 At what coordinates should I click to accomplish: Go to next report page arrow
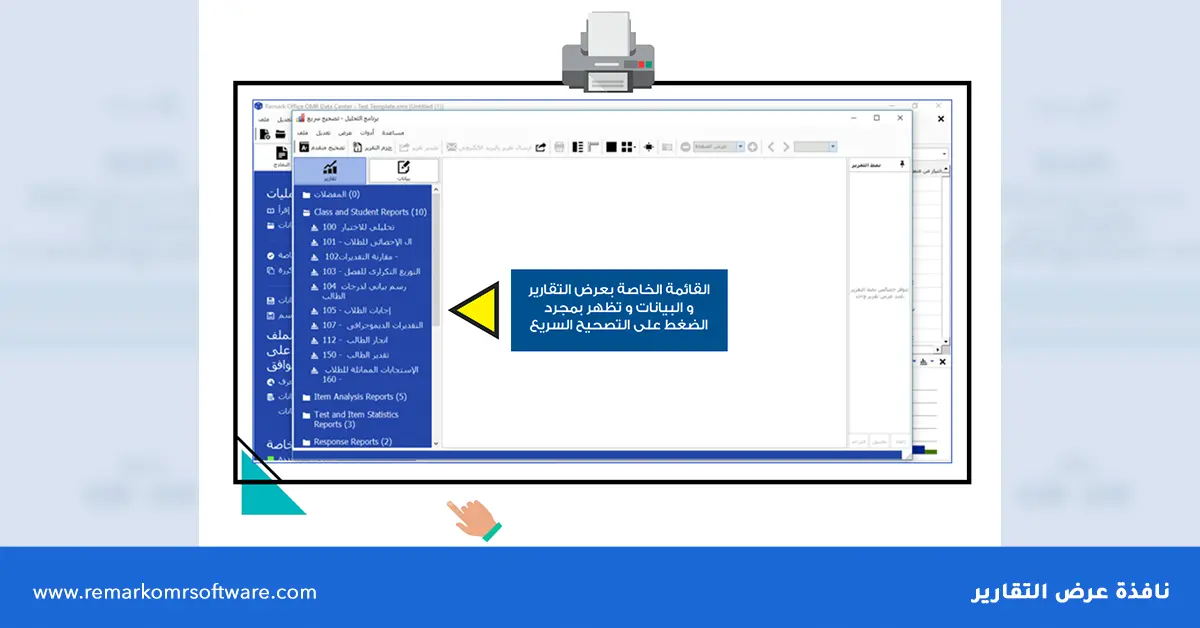click(x=786, y=147)
